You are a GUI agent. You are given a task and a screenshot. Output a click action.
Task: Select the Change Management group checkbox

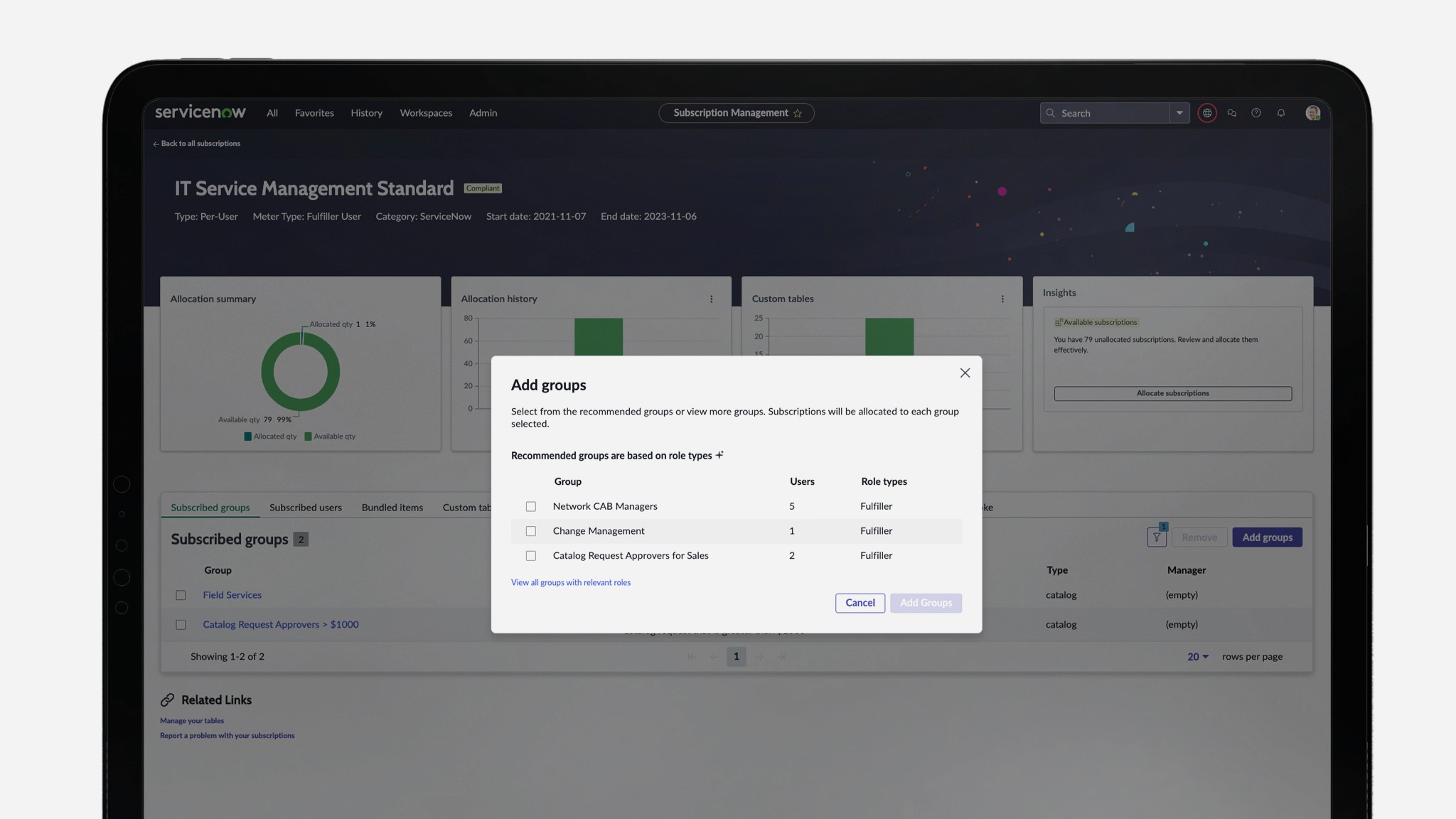531,531
